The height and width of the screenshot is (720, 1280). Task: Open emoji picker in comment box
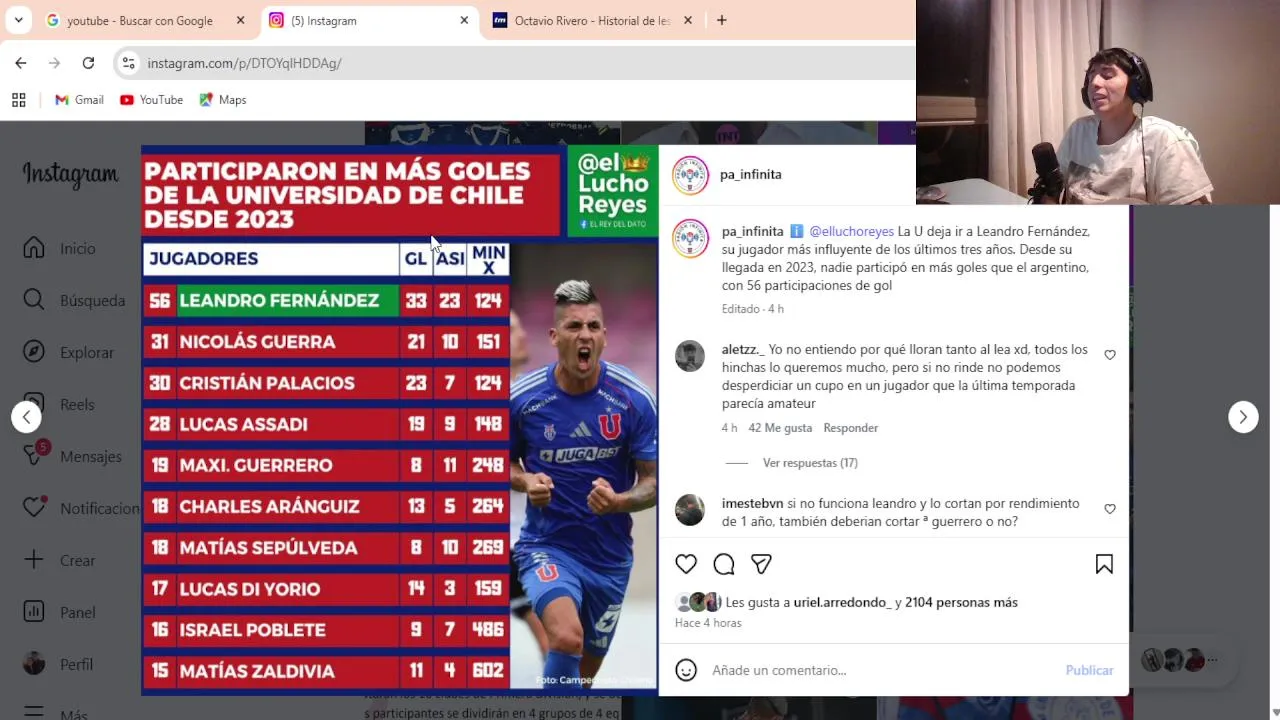tap(686, 670)
